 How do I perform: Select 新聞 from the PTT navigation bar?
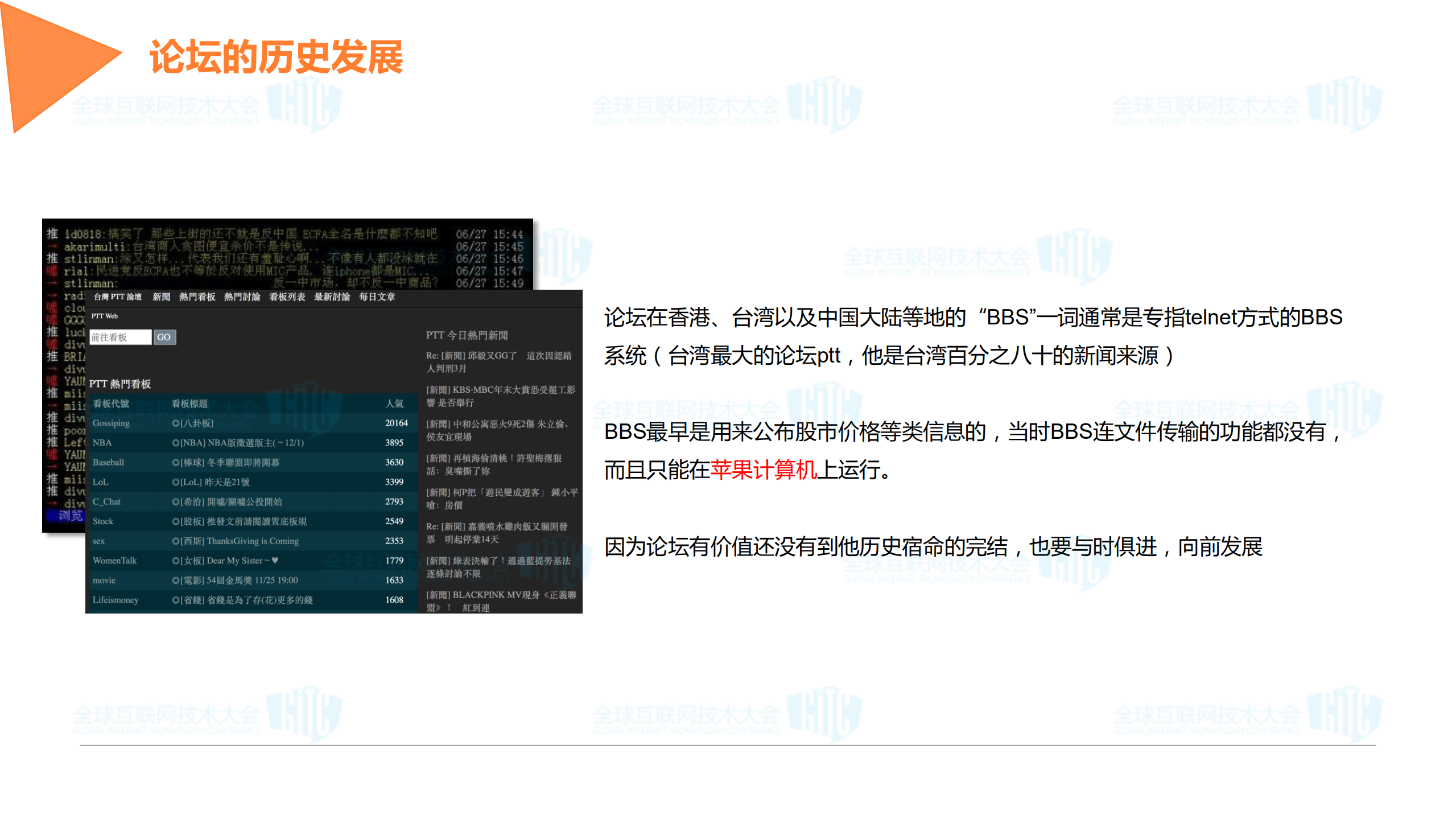coord(161,297)
